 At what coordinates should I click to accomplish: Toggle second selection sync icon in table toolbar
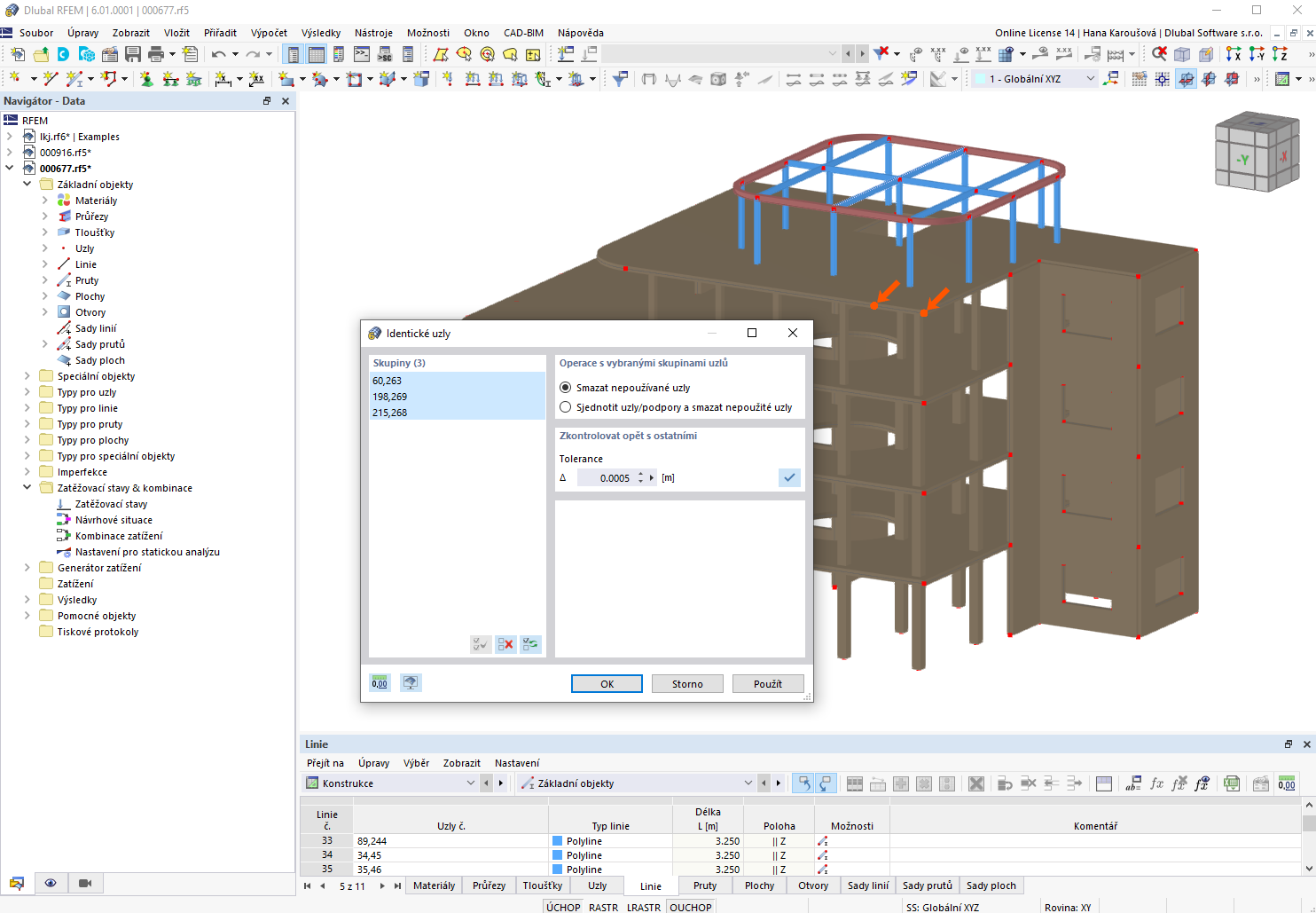coord(826,783)
